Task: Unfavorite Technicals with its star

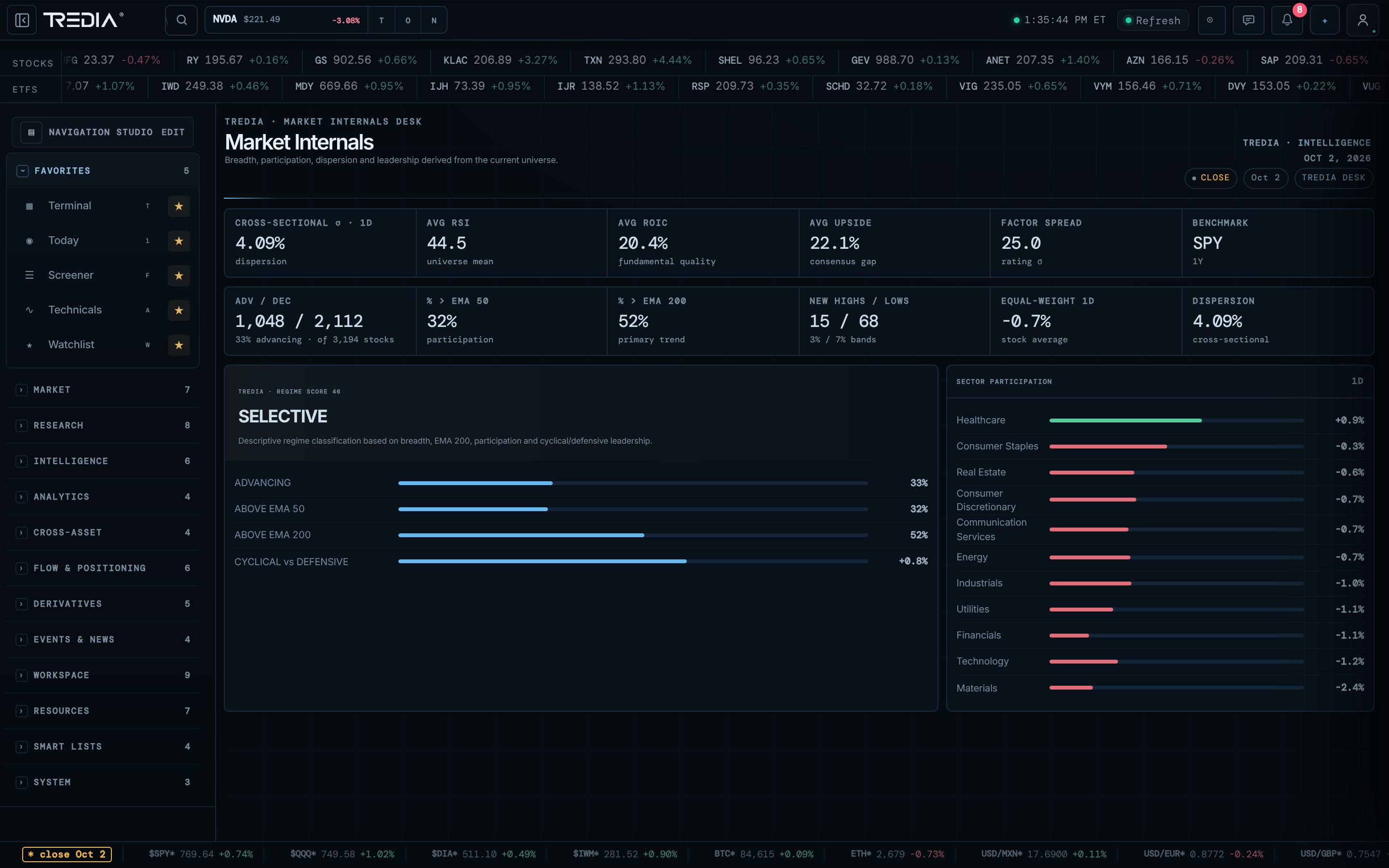Action: pyautogui.click(x=178, y=310)
